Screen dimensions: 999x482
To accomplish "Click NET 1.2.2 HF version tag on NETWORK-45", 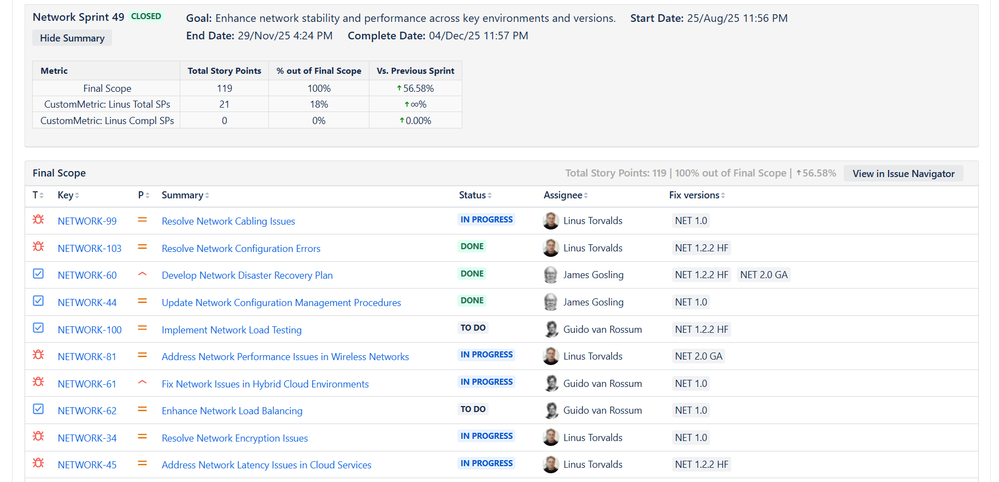I will pos(701,465).
